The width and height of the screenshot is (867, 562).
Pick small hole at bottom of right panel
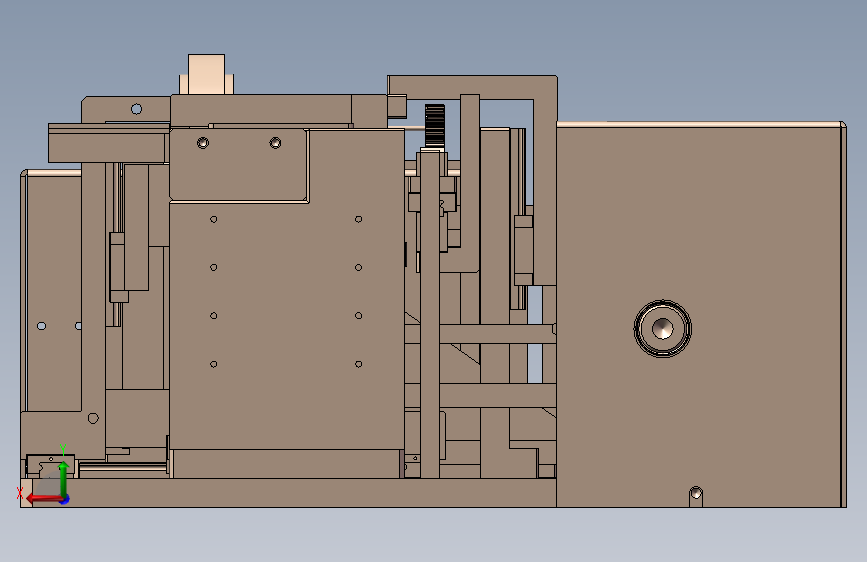click(x=696, y=492)
